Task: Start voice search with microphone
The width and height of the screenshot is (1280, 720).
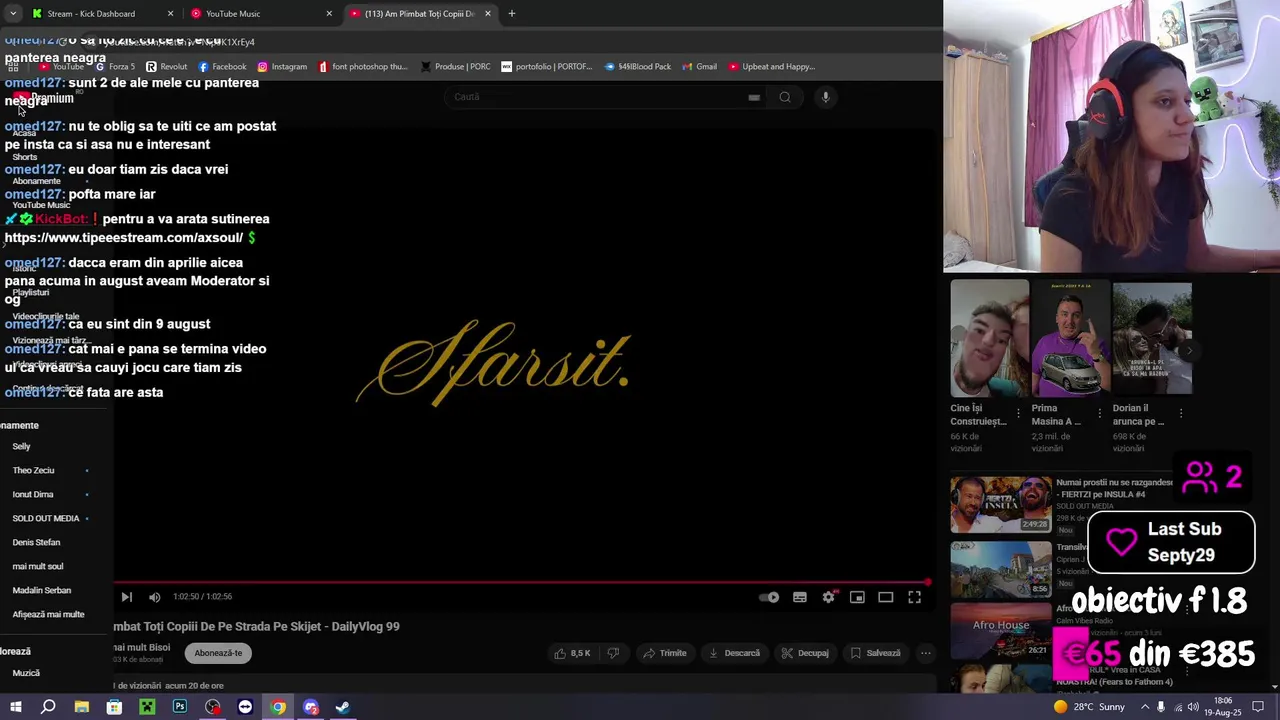Action: [x=825, y=97]
